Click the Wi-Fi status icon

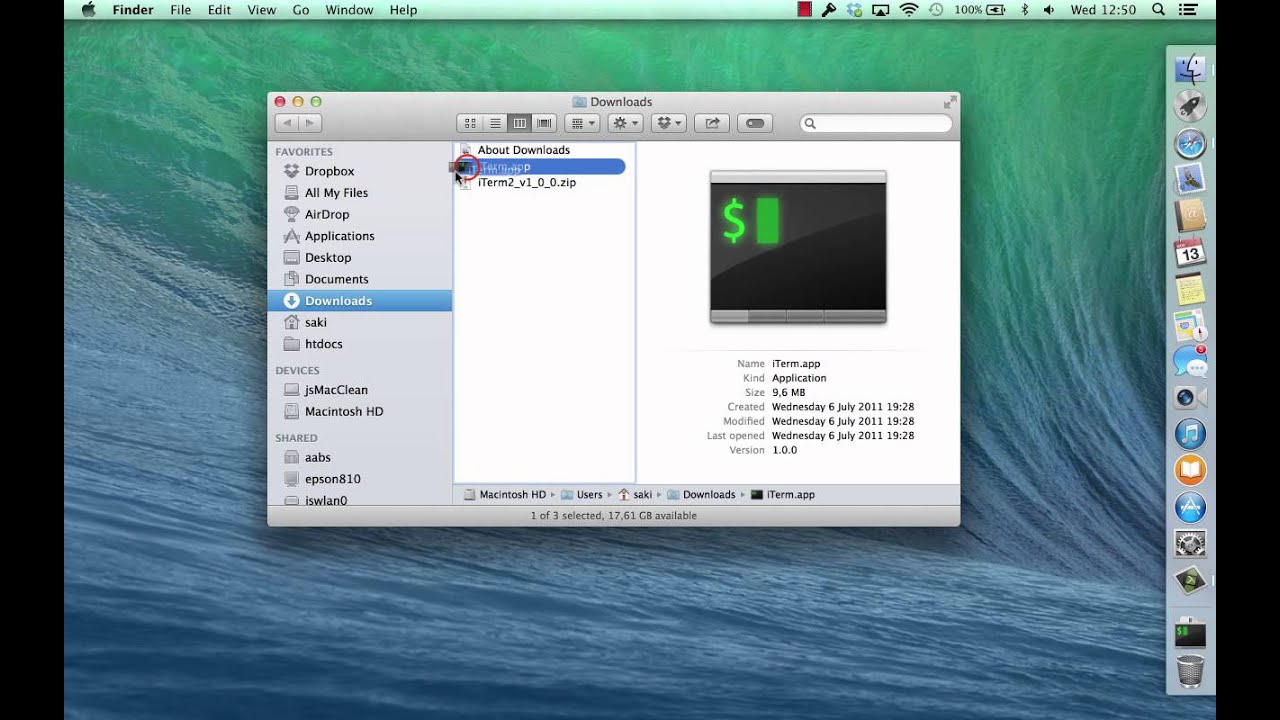908,10
